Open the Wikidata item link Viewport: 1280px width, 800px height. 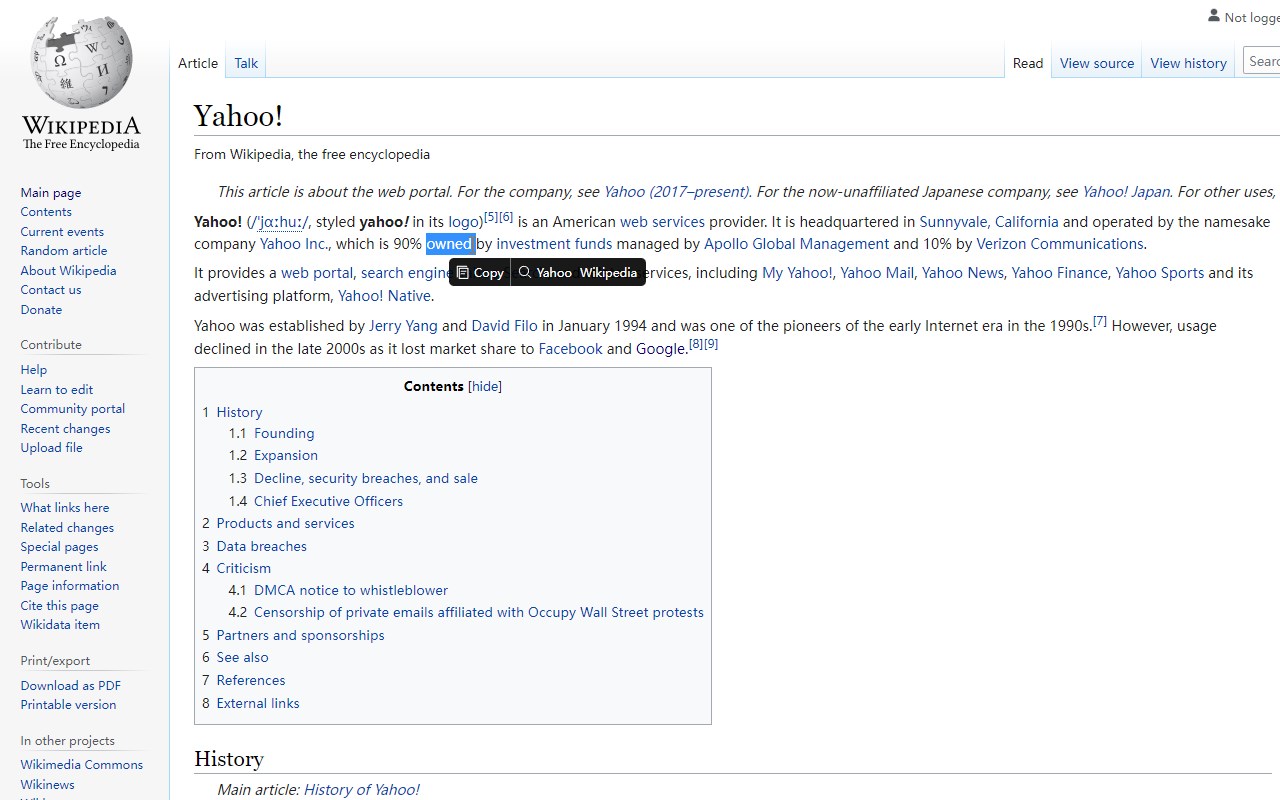pos(60,625)
